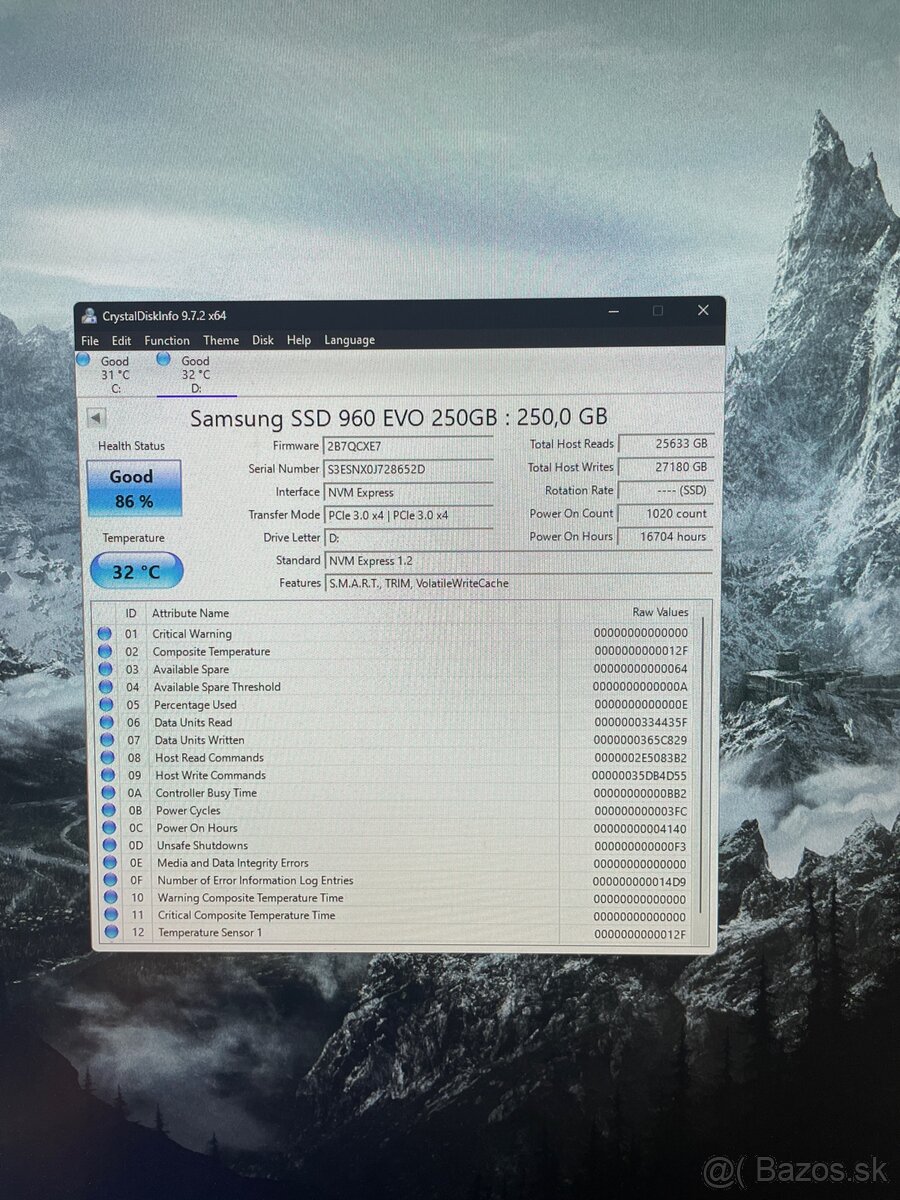Open the Disk menu
This screenshot has height=1200, width=900.
pyautogui.click(x=263, y=340)
